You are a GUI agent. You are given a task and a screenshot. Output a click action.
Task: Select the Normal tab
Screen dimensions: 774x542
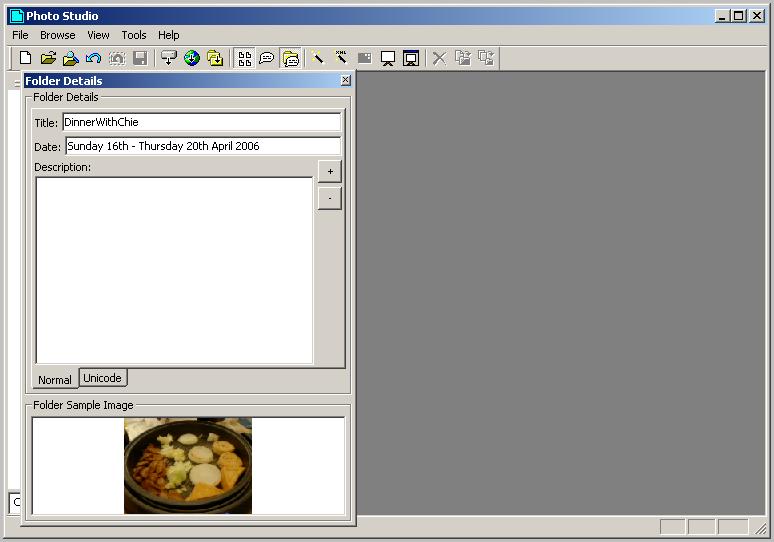click(55, 380)
